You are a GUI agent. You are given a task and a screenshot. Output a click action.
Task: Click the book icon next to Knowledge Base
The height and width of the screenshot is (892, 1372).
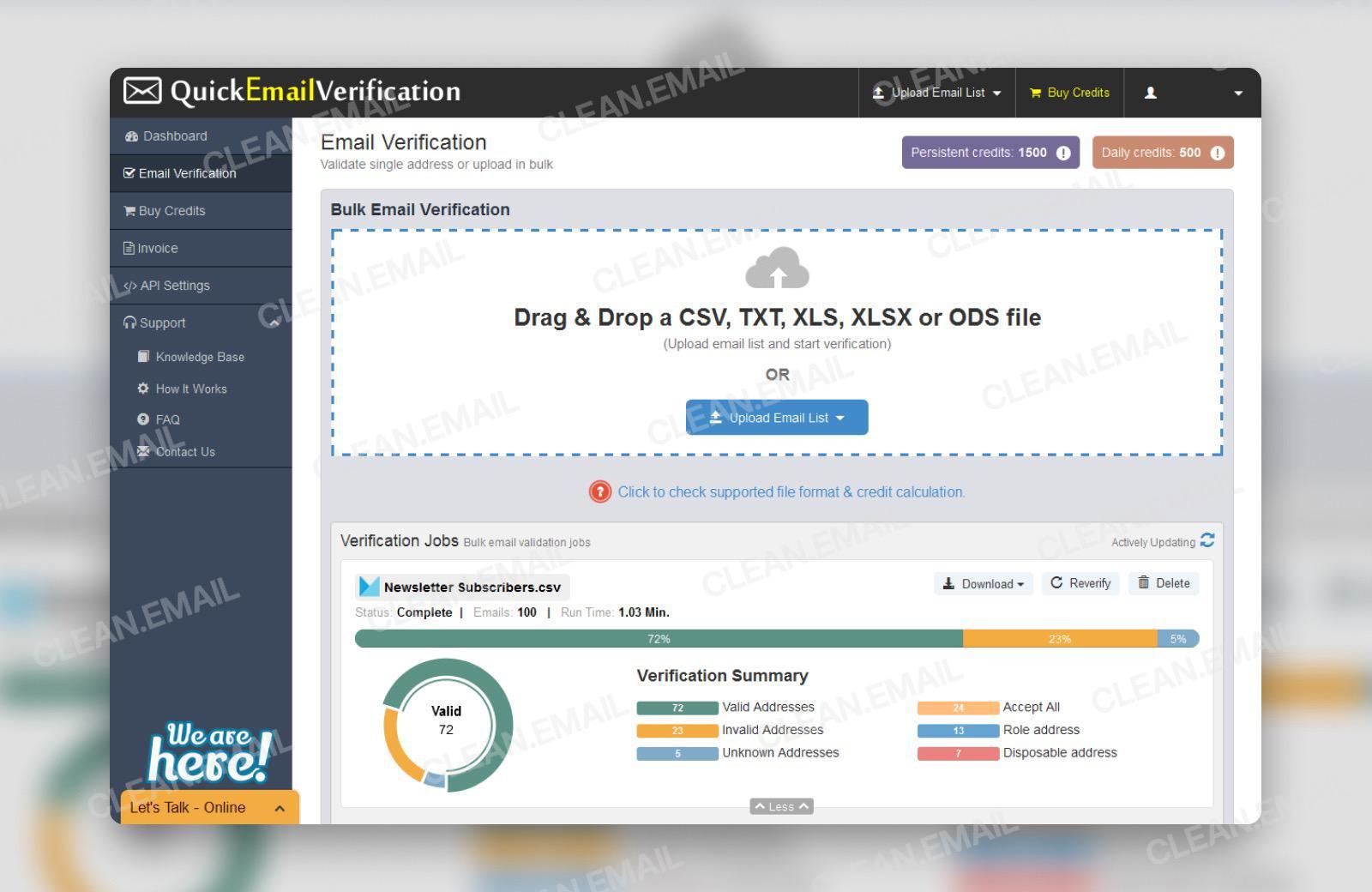144,356
